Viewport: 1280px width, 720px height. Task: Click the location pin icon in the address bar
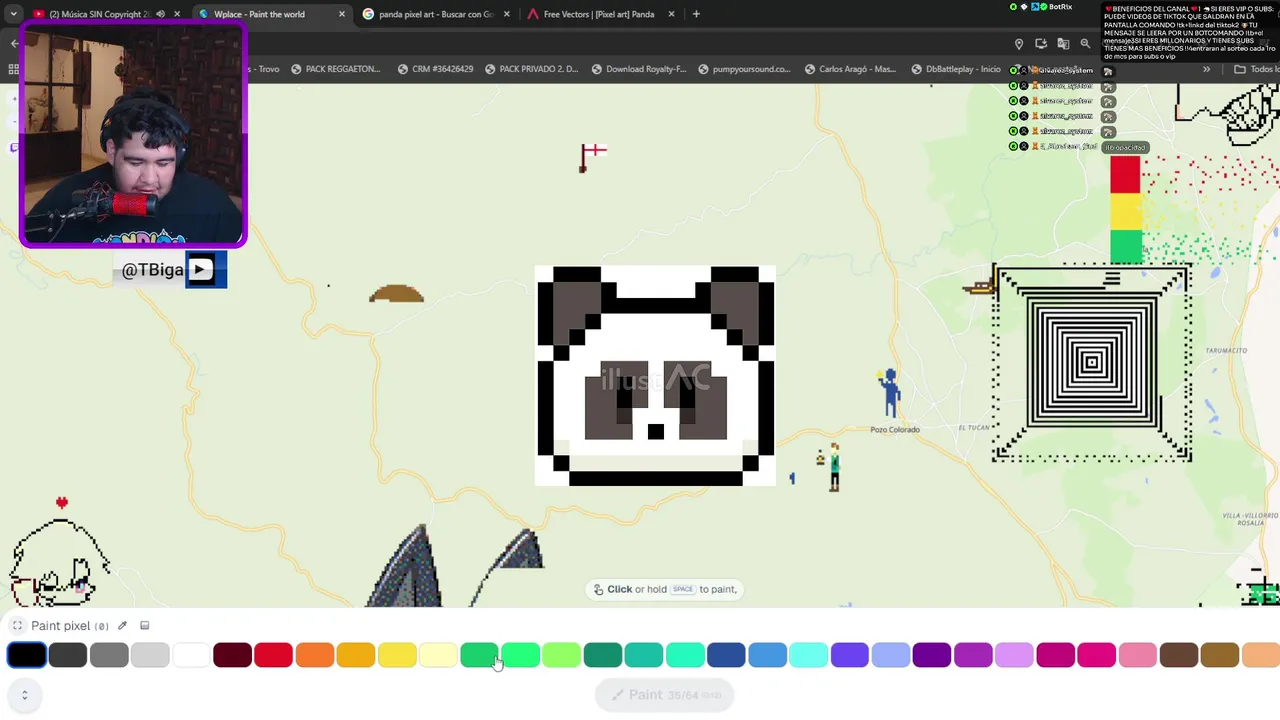click(x=1019, y=44)
